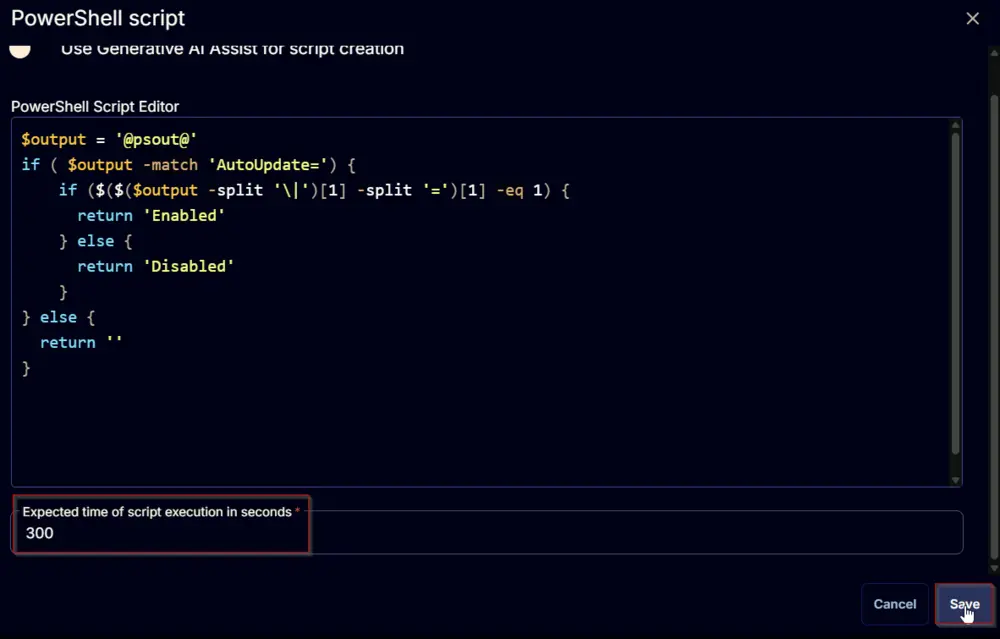Toggle Generative AI Assist for script creation
Image resolution: width=1000 pixels, height=639 pixels.
pyautogui.click(x=20, y=51)
